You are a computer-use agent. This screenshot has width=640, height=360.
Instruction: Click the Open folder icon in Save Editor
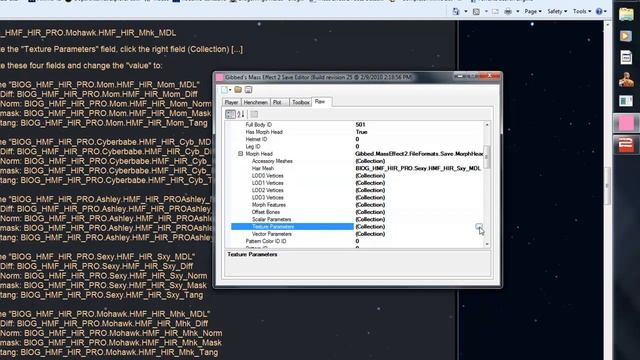click(238, 90)
